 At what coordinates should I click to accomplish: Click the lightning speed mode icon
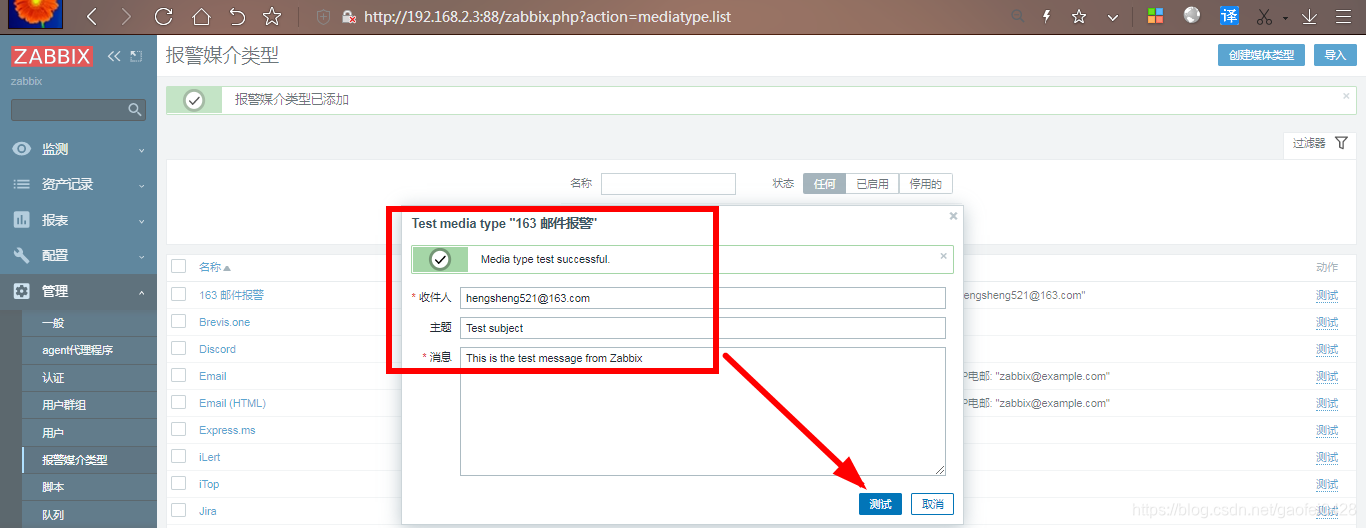pyautogui.click(x=1047, y=17)
